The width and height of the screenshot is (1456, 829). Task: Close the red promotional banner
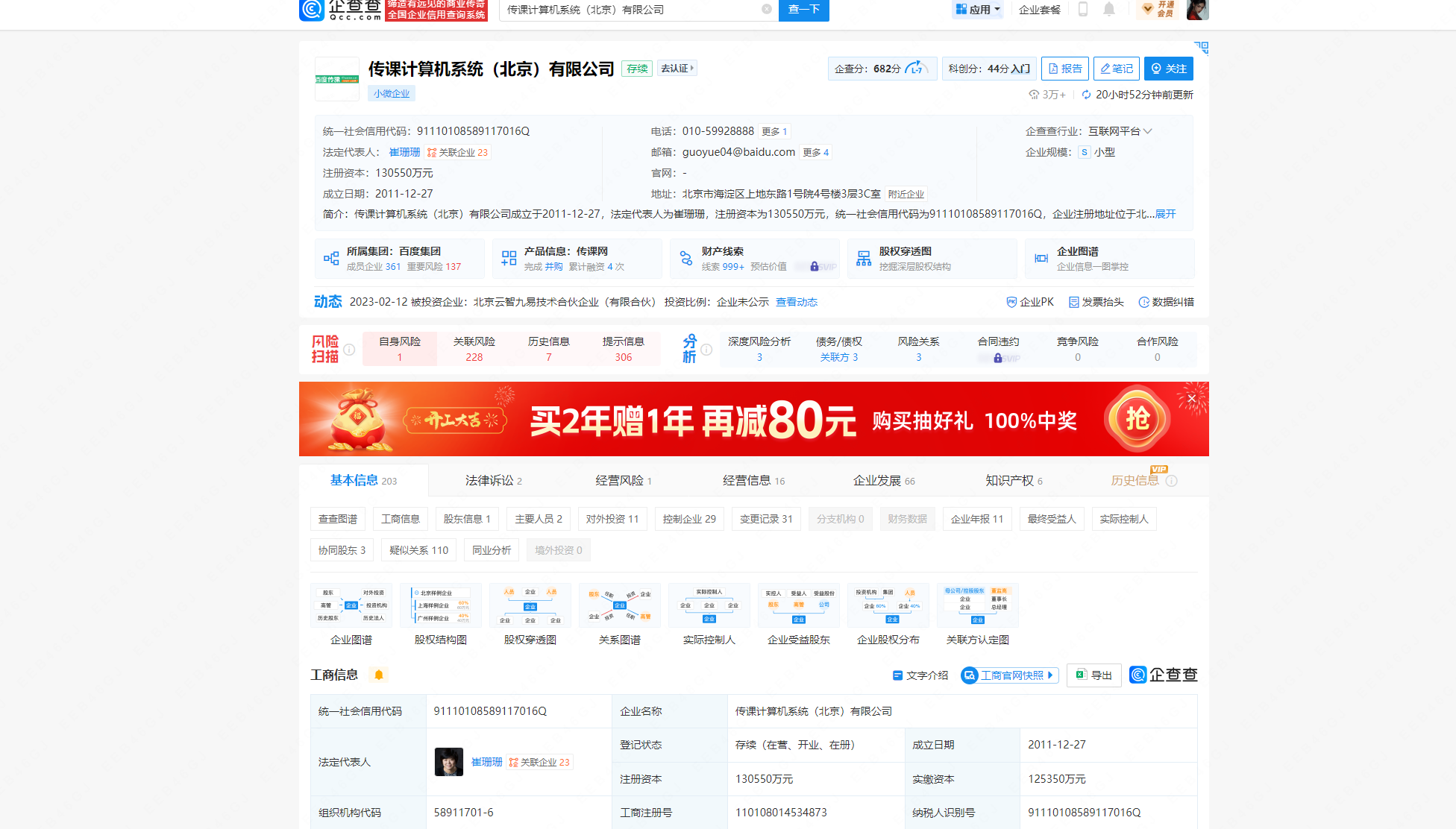pyautogui.click(x=1191, y=399)
